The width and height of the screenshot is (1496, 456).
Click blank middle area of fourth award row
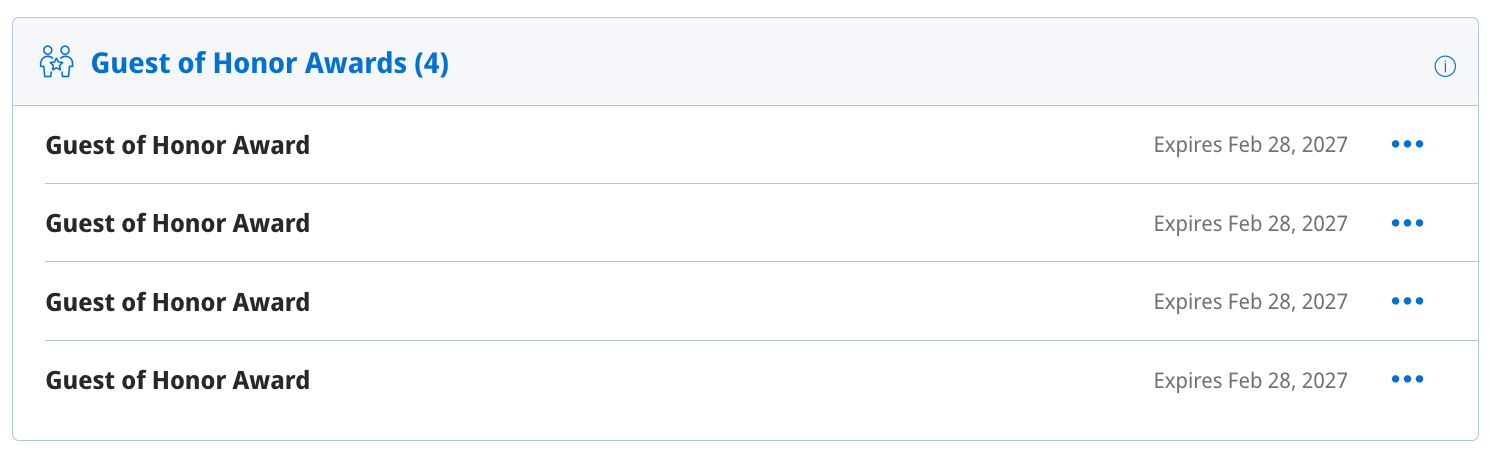point(730,380)
